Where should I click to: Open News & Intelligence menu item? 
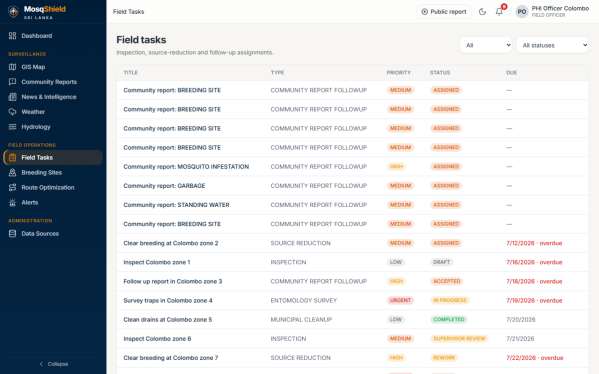pos(53,97)
